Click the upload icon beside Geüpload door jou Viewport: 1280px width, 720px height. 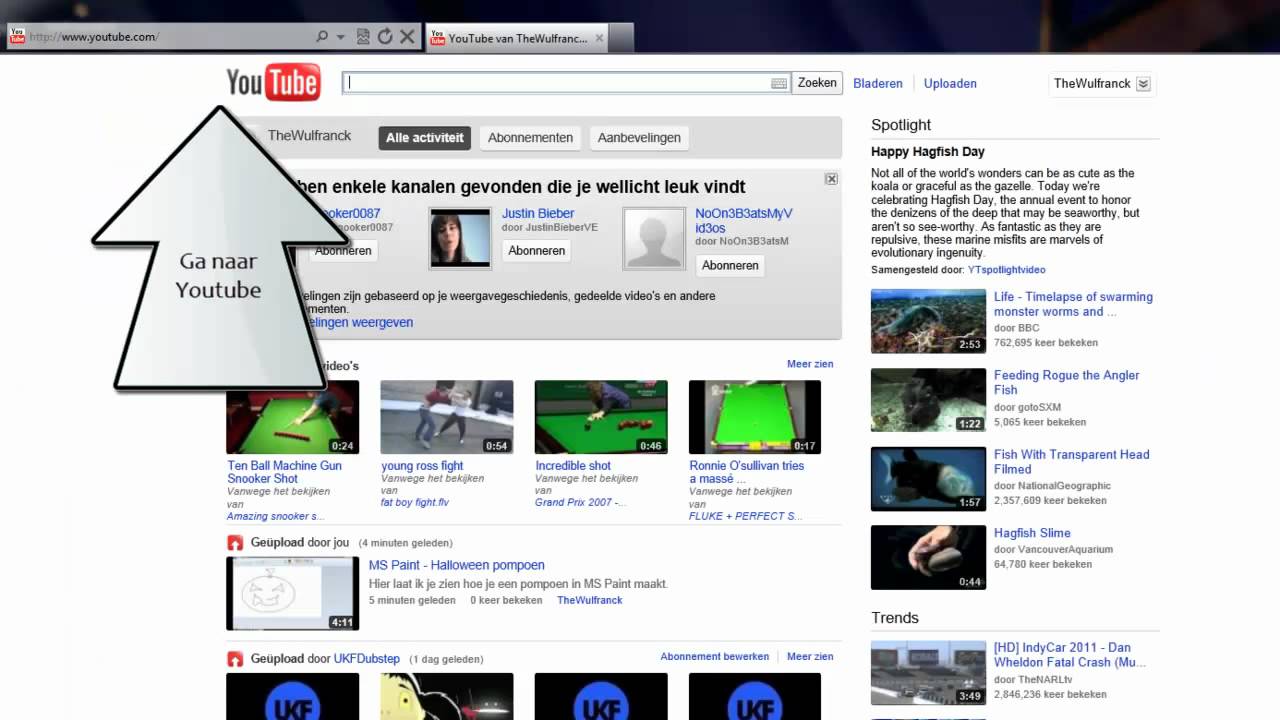coord(235,543)
